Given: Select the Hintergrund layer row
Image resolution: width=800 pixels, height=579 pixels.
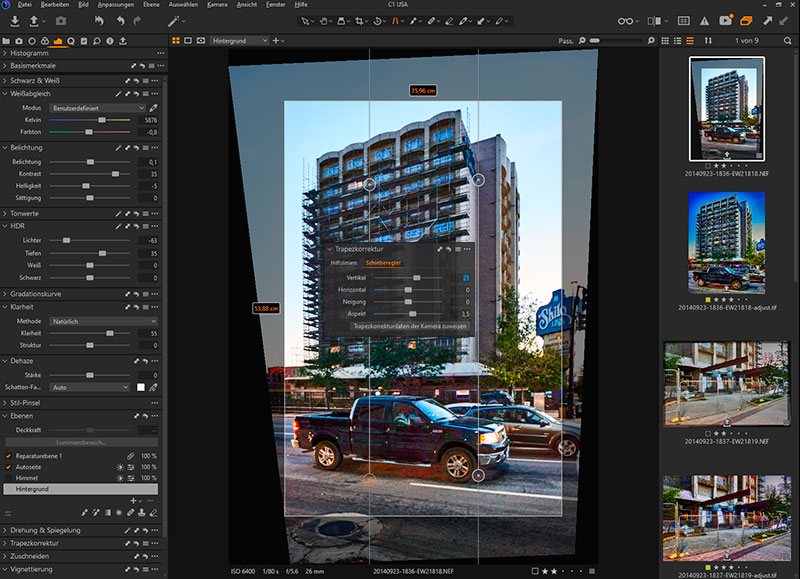Looking at the screenshot, I should pyautogui.click(x=81, y=489).
